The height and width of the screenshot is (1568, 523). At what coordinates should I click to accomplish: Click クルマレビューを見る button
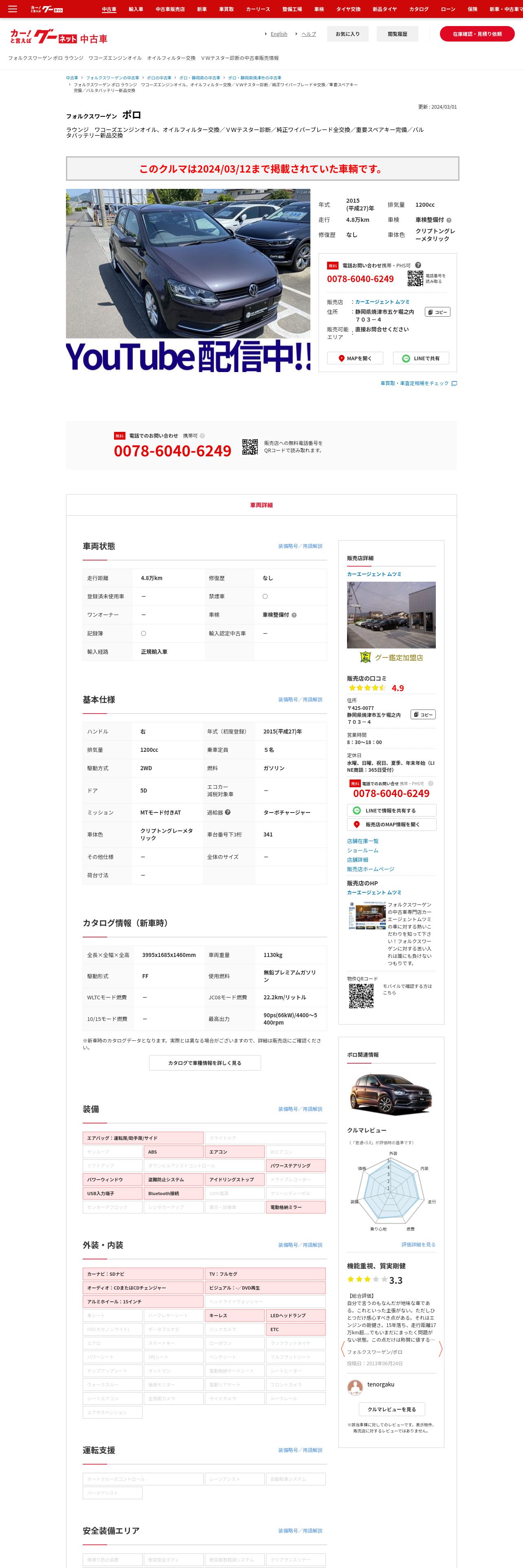391,1409
